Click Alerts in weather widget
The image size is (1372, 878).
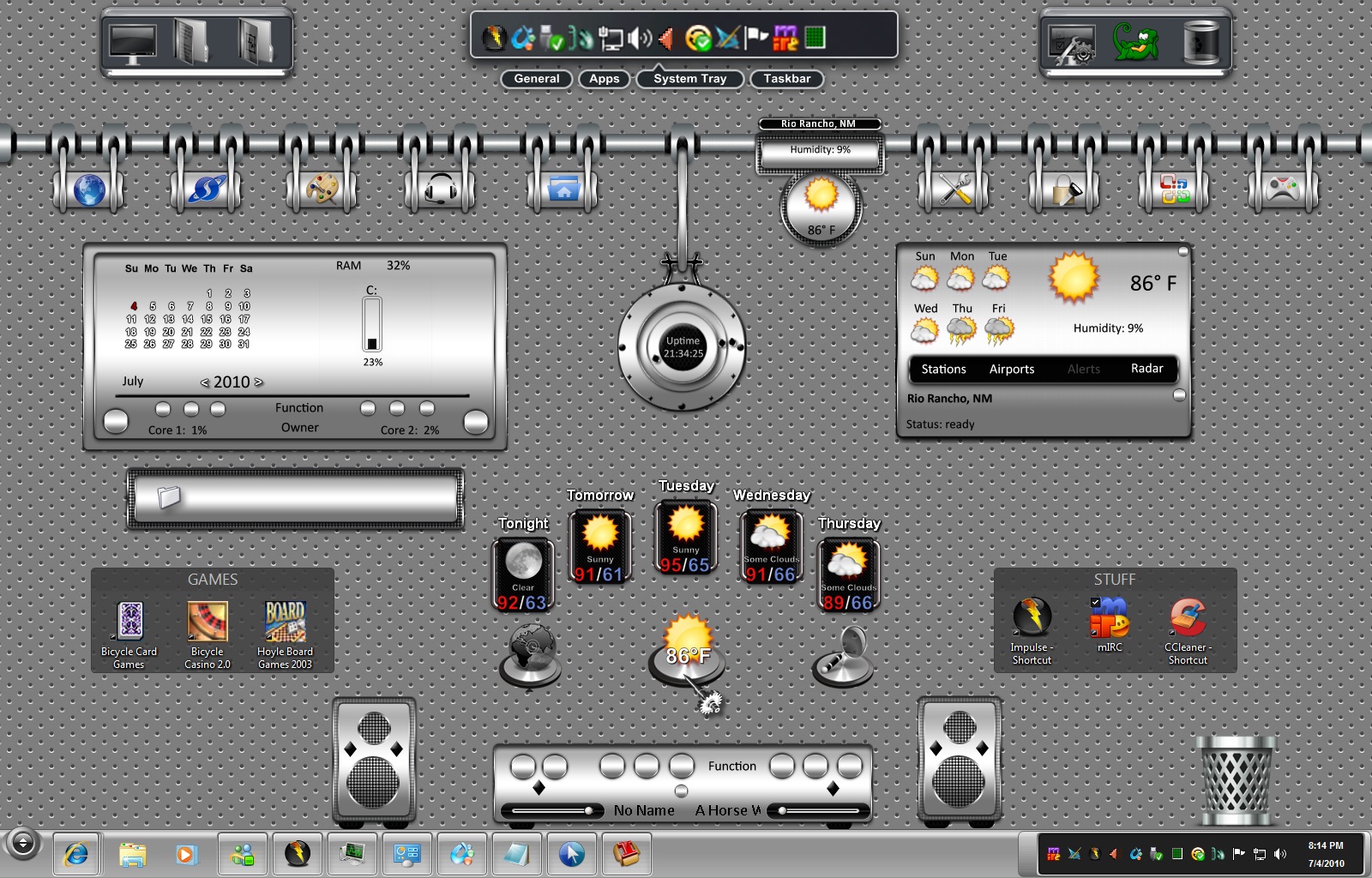(x=1084, y=370)
